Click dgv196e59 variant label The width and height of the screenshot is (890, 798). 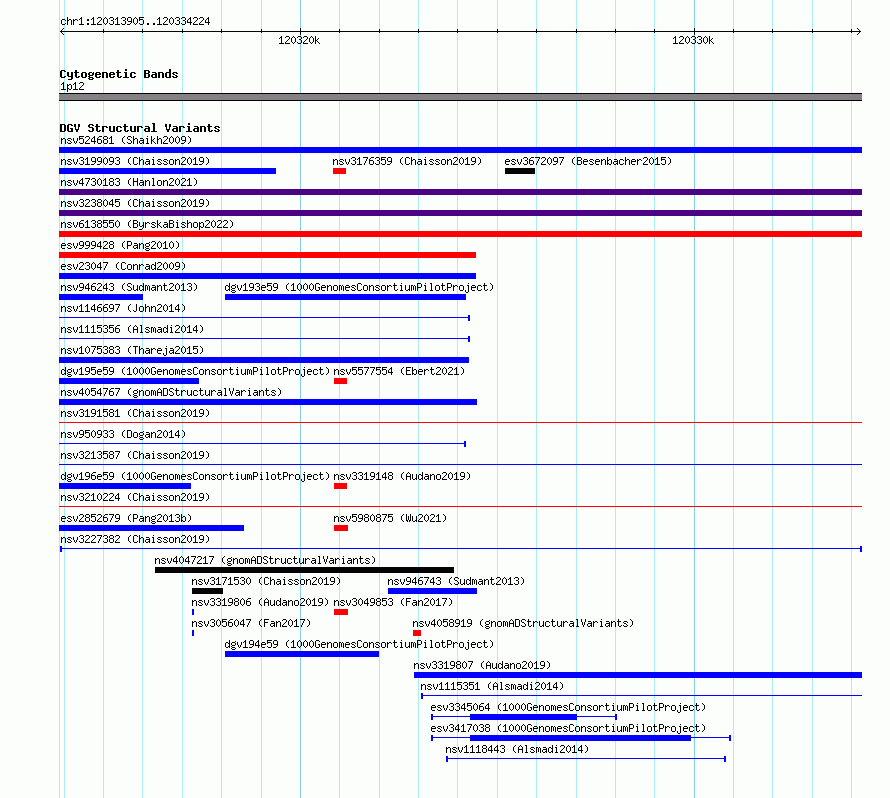coord(195,476)
